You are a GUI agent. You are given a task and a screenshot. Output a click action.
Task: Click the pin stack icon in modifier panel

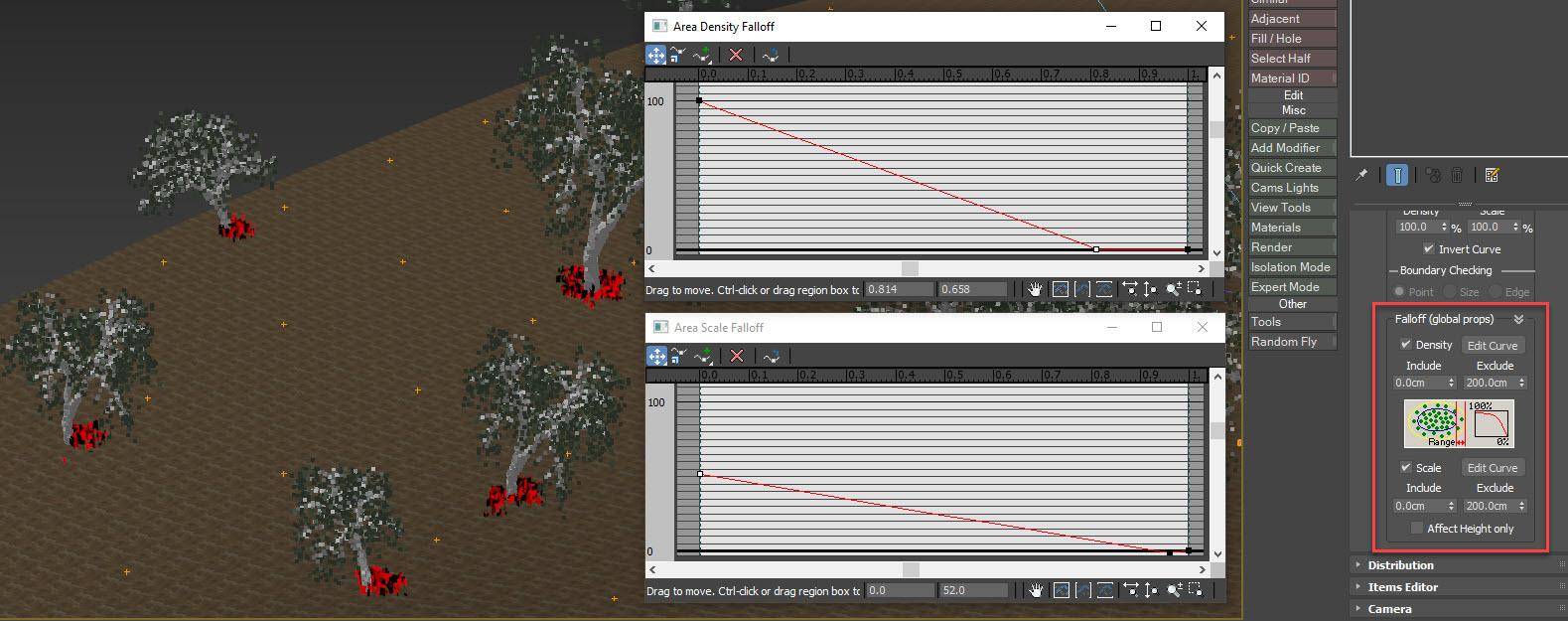[x=1361, y=175]
